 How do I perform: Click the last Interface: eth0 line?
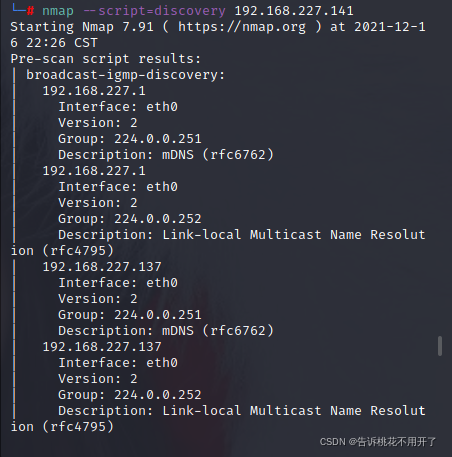coord(118,363)
